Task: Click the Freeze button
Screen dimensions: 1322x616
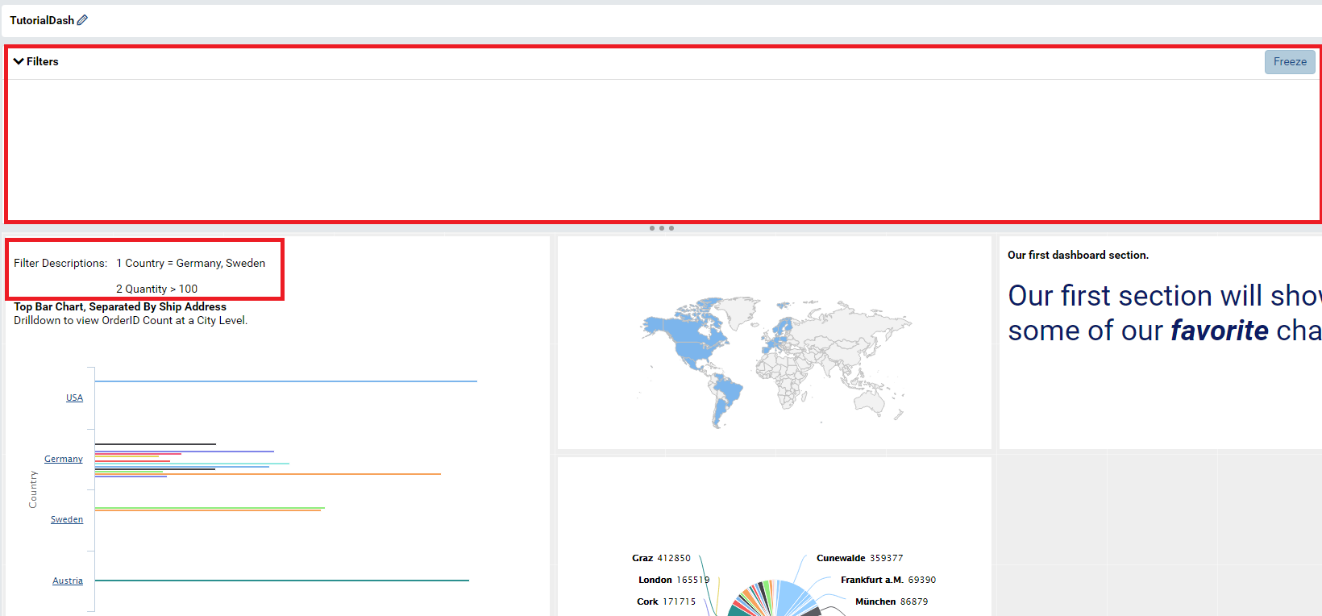Action: pyautogui.click(x=1290, y=62)
